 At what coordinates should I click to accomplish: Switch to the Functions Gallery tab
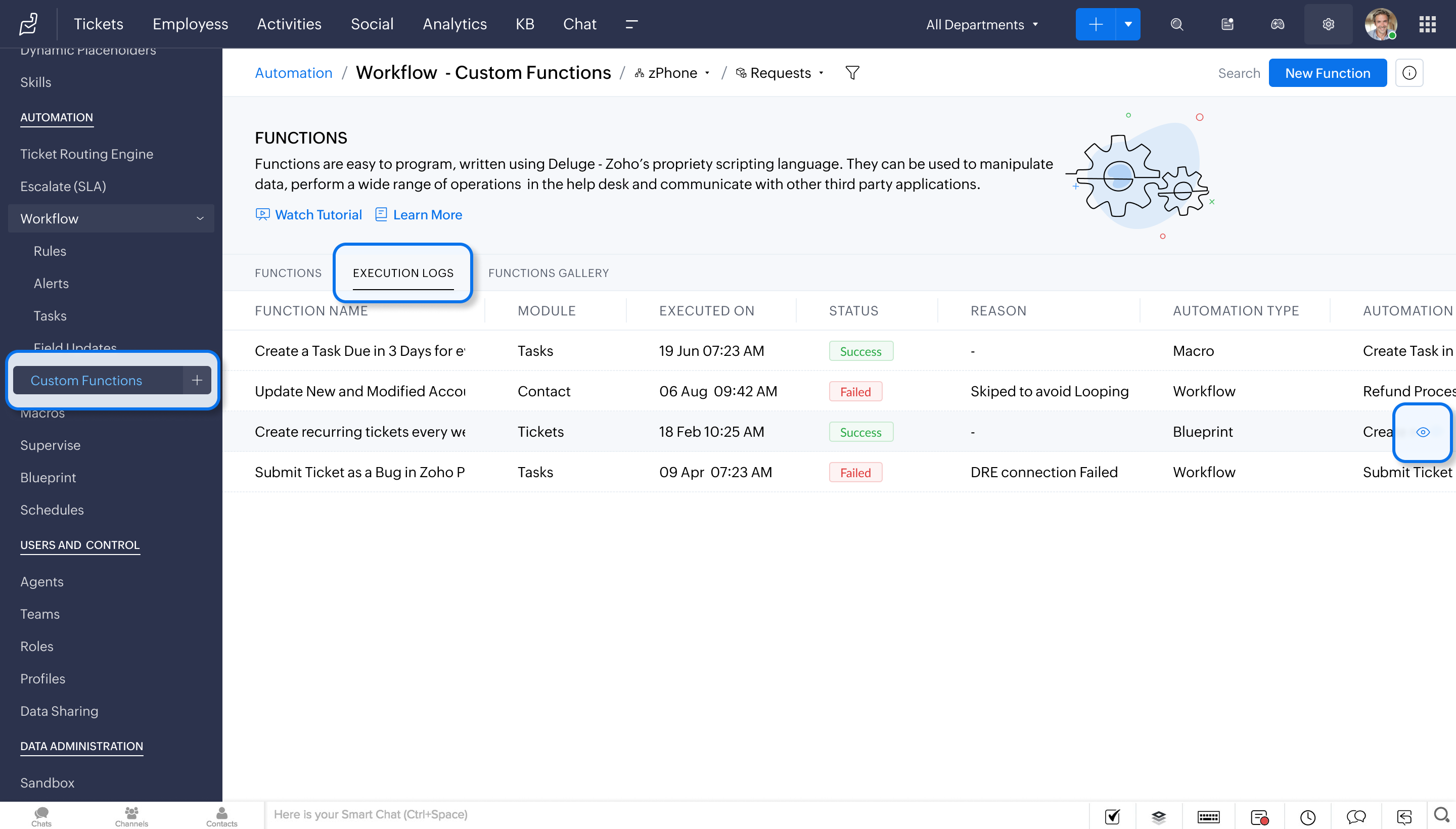[549, 273]
